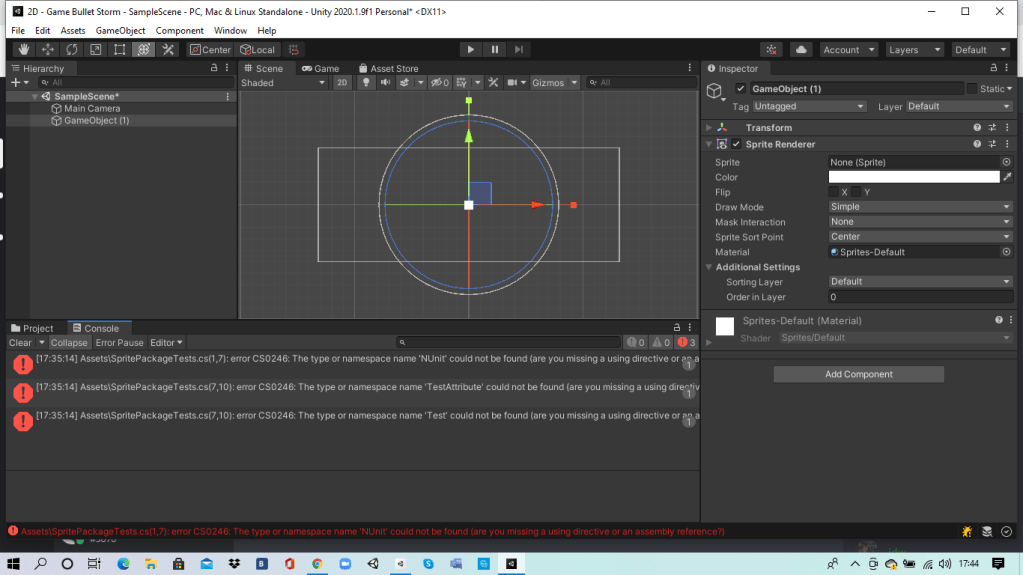Click the white Color swatch field
The width and height of the screenshot is (1023, 575).
tap(913, 177)
